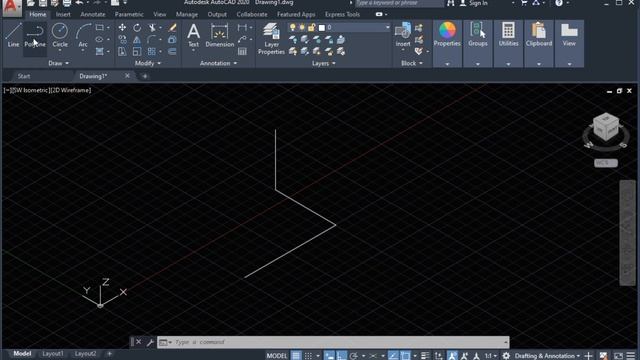The width and height of the screenshot is (640, 360).
Task: Choose the Rectangle draw tool
Action: click(x=99, y=28)
